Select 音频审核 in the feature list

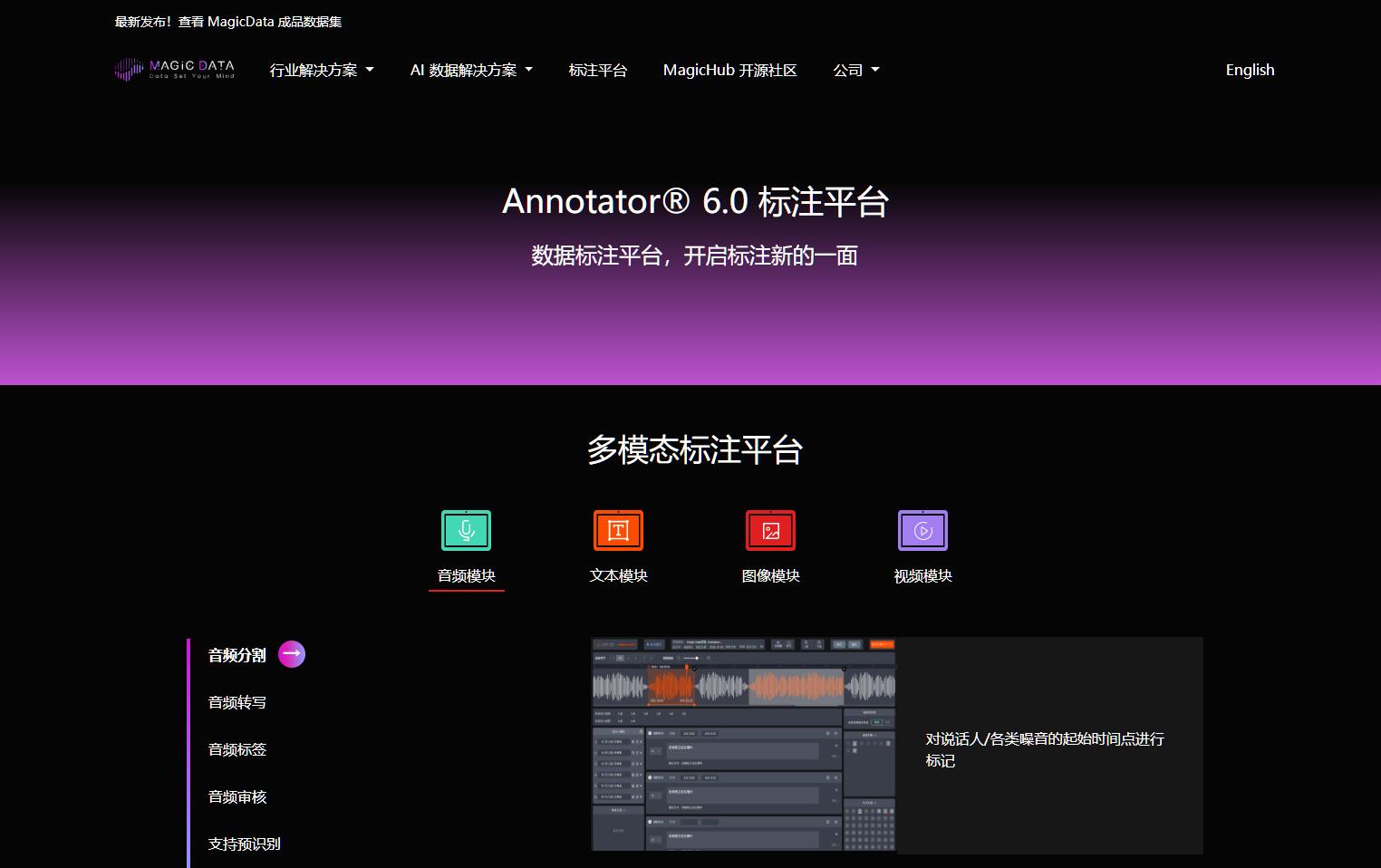click(237, 796)
